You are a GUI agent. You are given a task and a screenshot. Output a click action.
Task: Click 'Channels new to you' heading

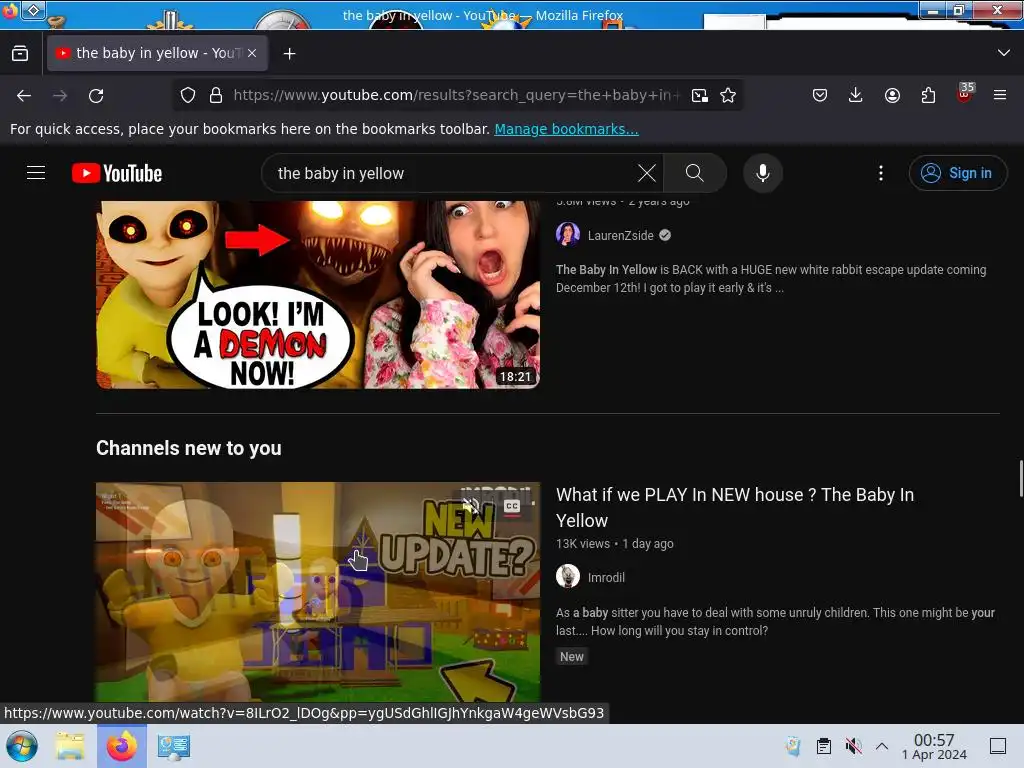click(x=189, y=449)
